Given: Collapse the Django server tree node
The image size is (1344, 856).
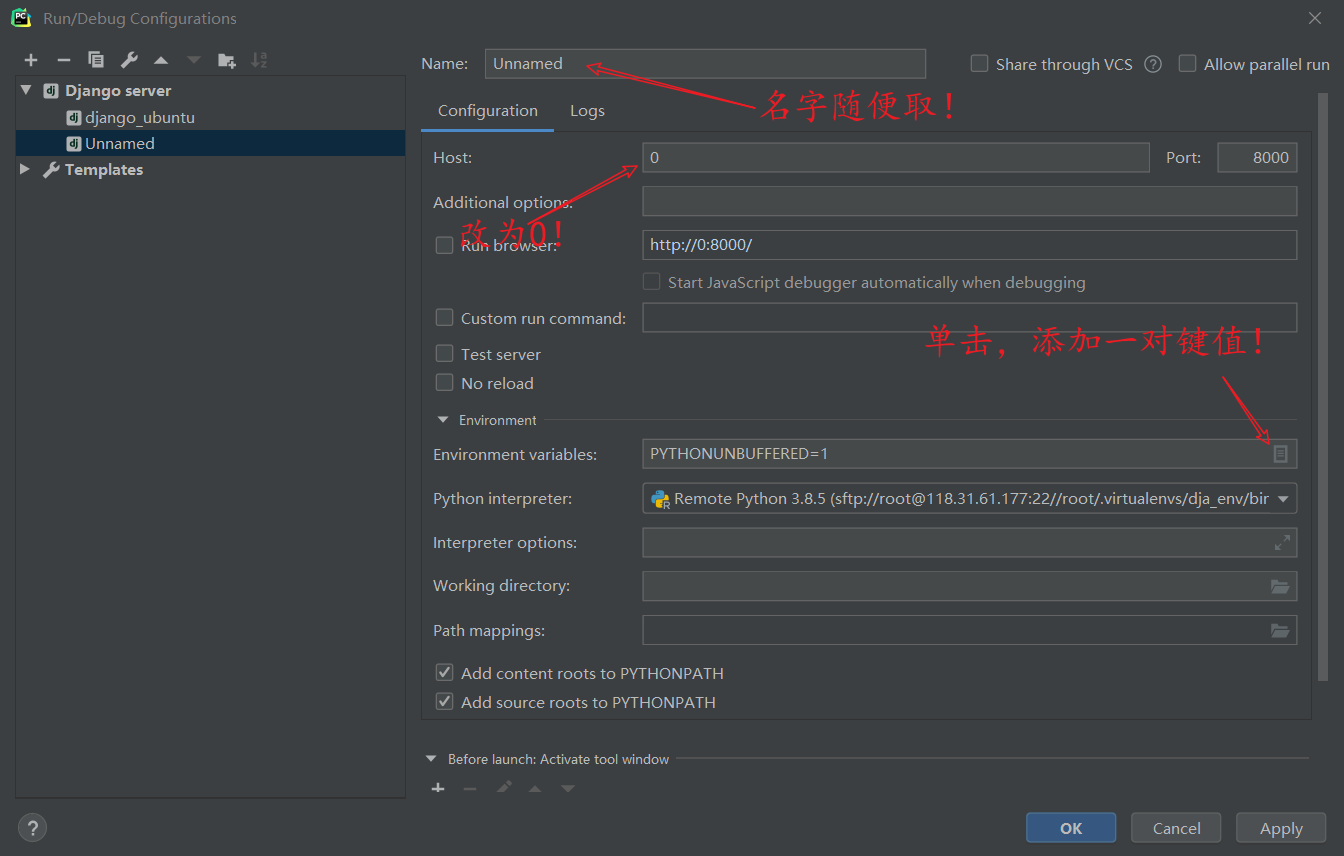Looking at the screenshot, I should point(26,91).
